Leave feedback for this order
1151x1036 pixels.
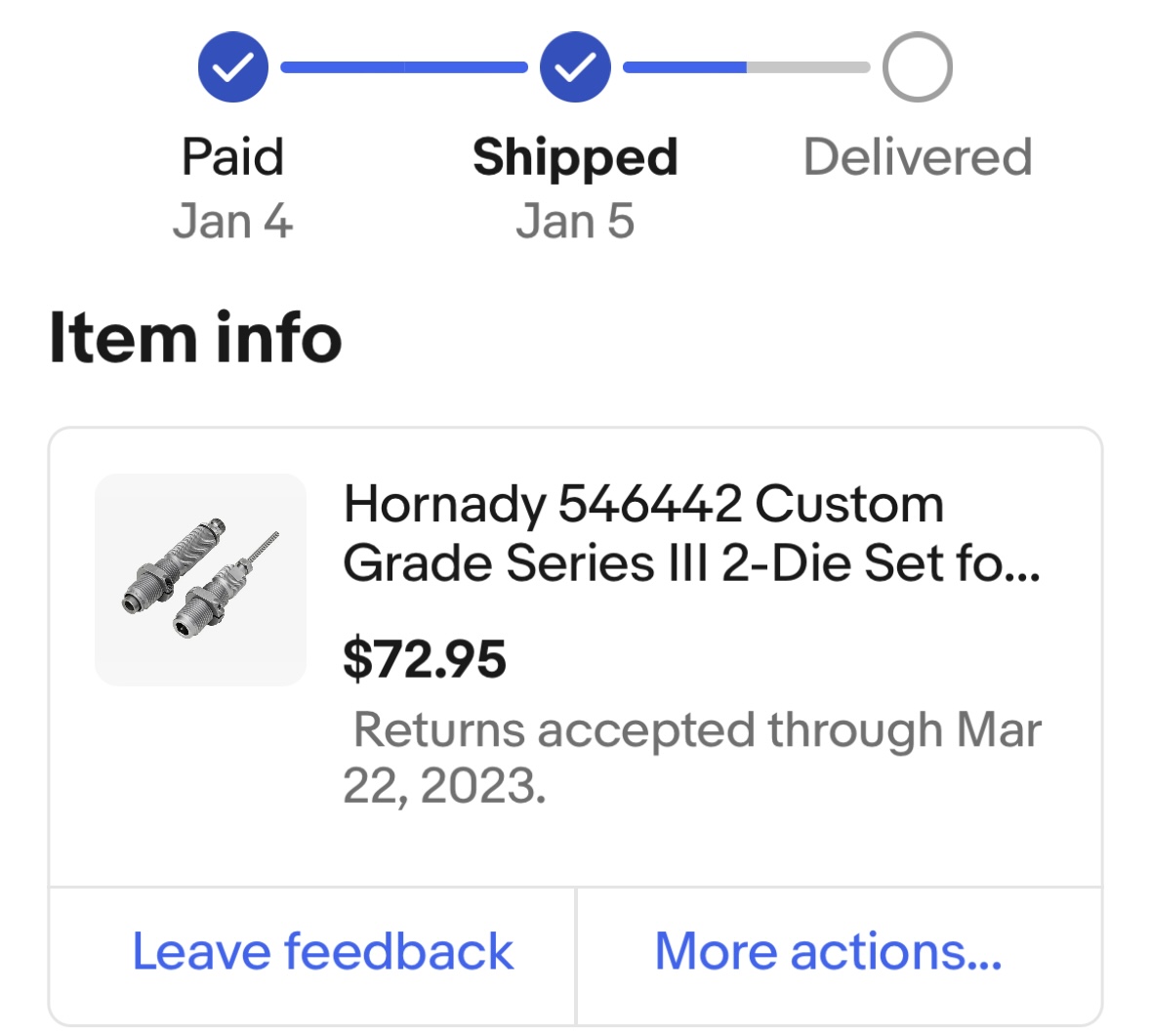(x=322, y=952)
